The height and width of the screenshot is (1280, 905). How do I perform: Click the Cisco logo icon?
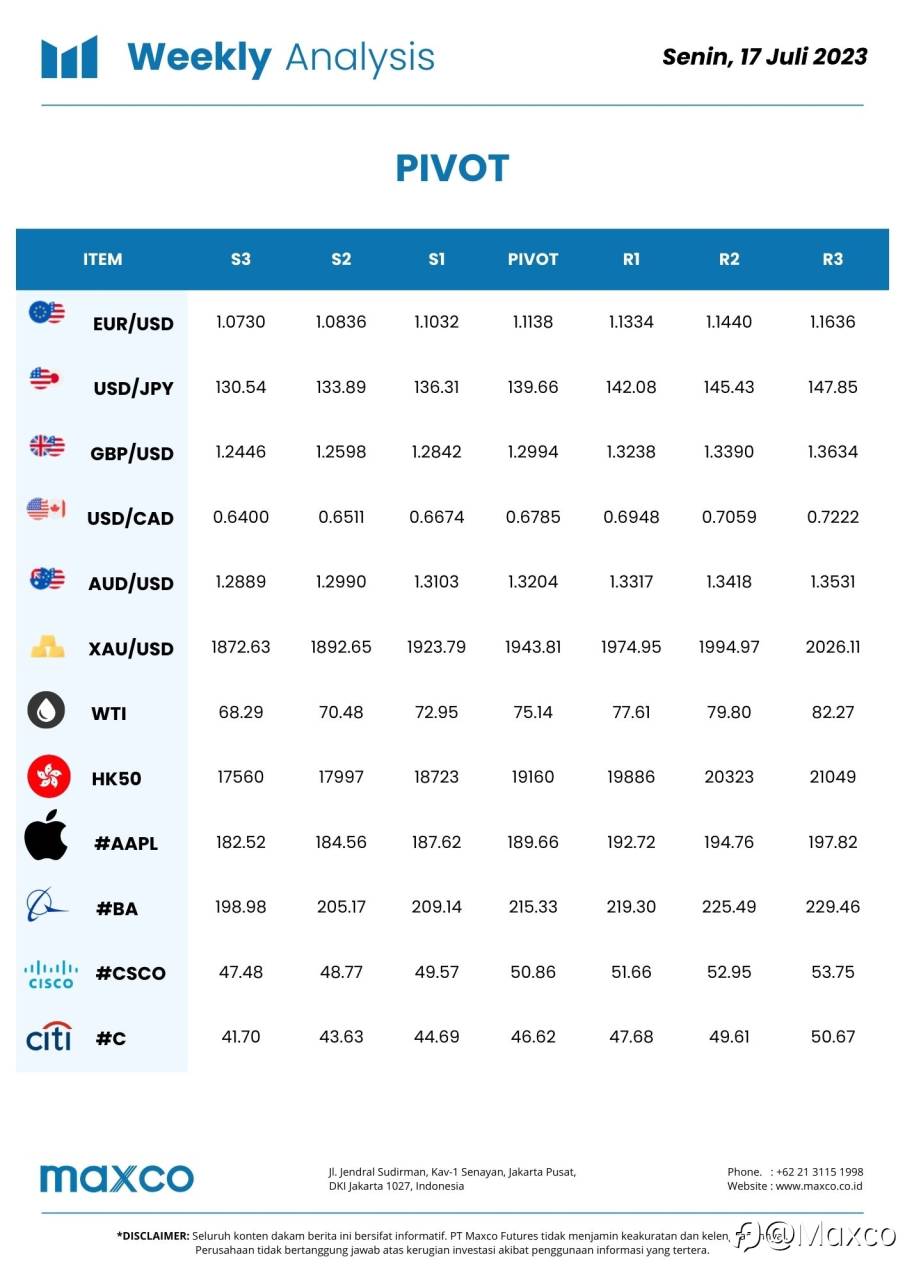(x=50, y=973)
